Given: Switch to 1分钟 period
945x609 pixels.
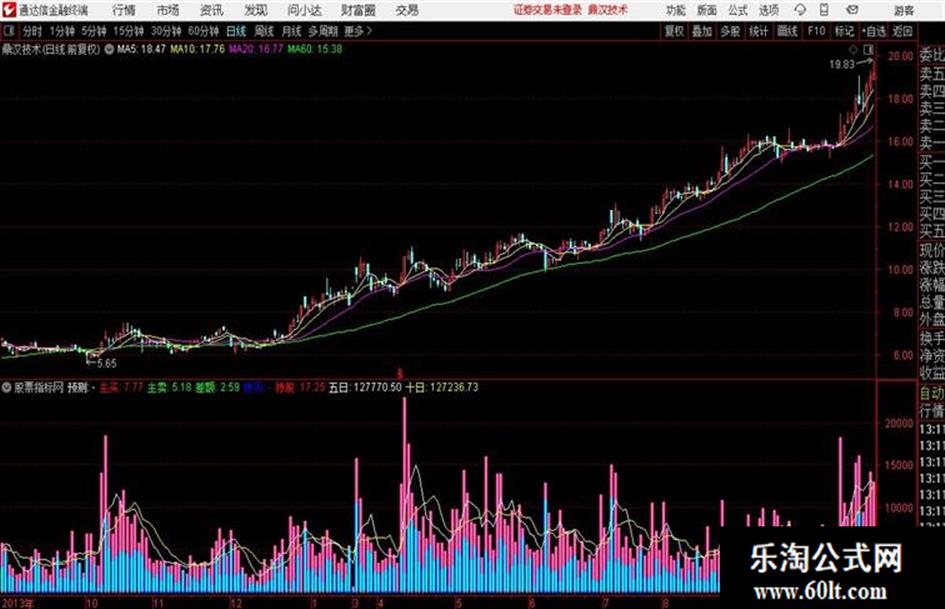Looking at the screenshot, I should coord(62,31).
